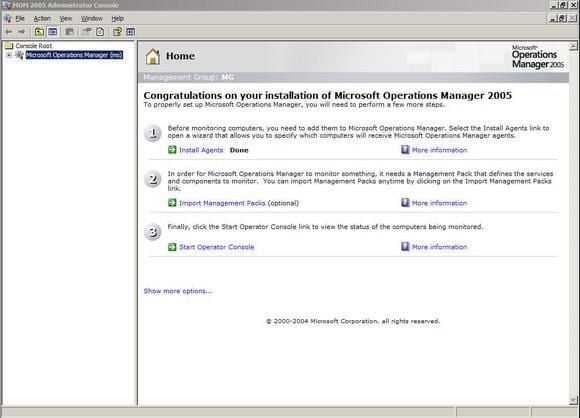Viewport: 580px width, 418px height.
Task: Open More information for Import Management Packs step
Action: (439, 203)
